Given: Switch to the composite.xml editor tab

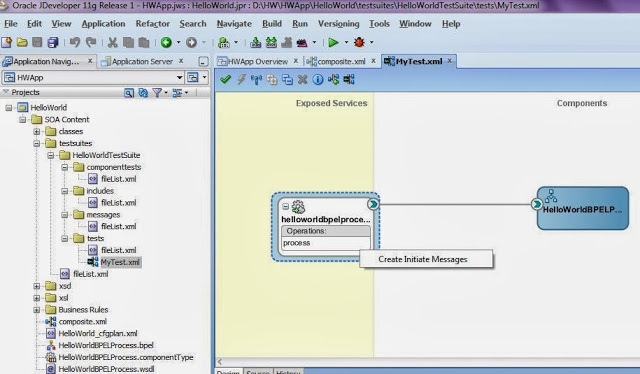Looking at the screenshot, I should [341, 62].
